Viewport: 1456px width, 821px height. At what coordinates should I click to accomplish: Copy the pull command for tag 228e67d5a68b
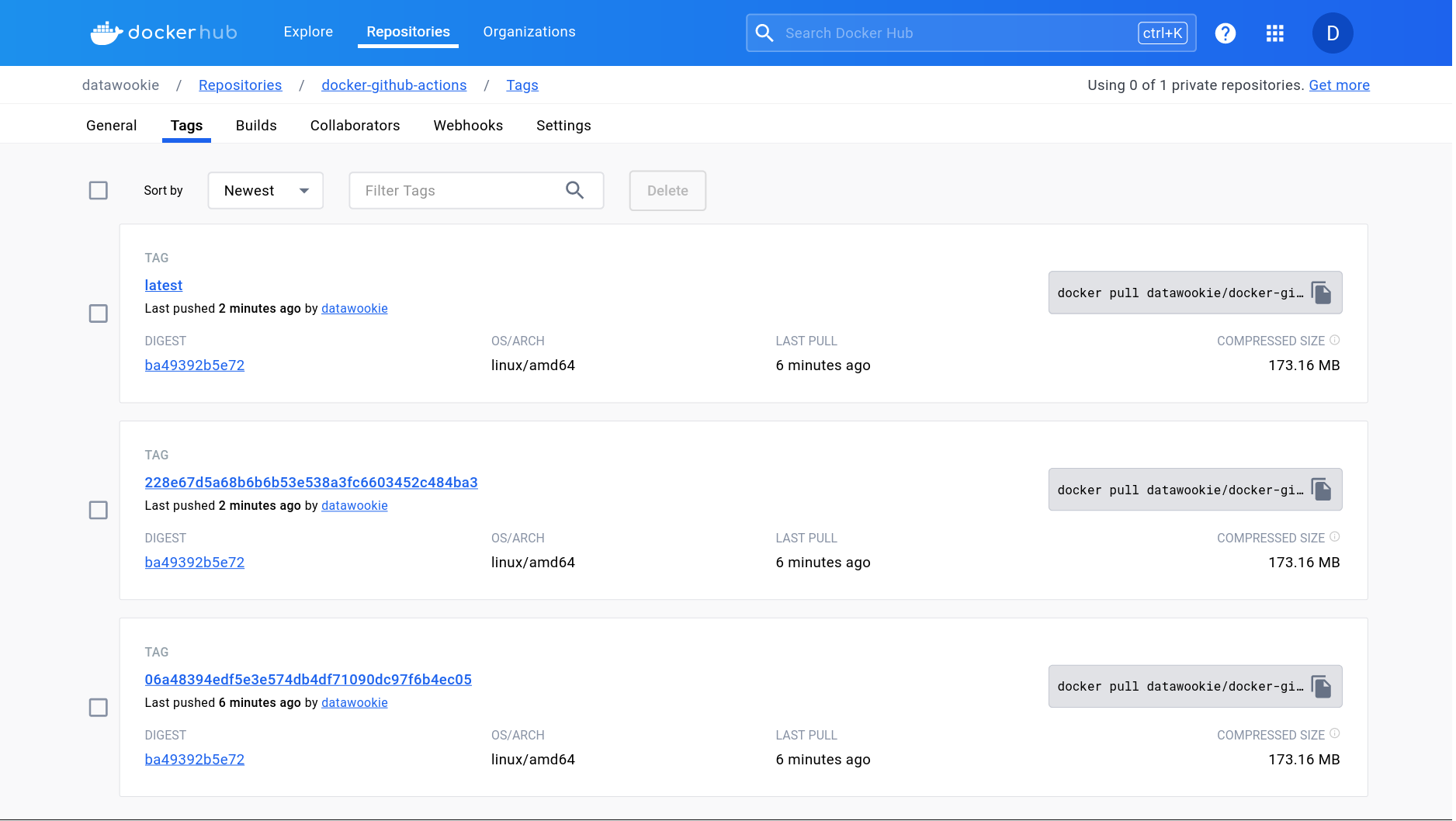(x=1321, y=490)
